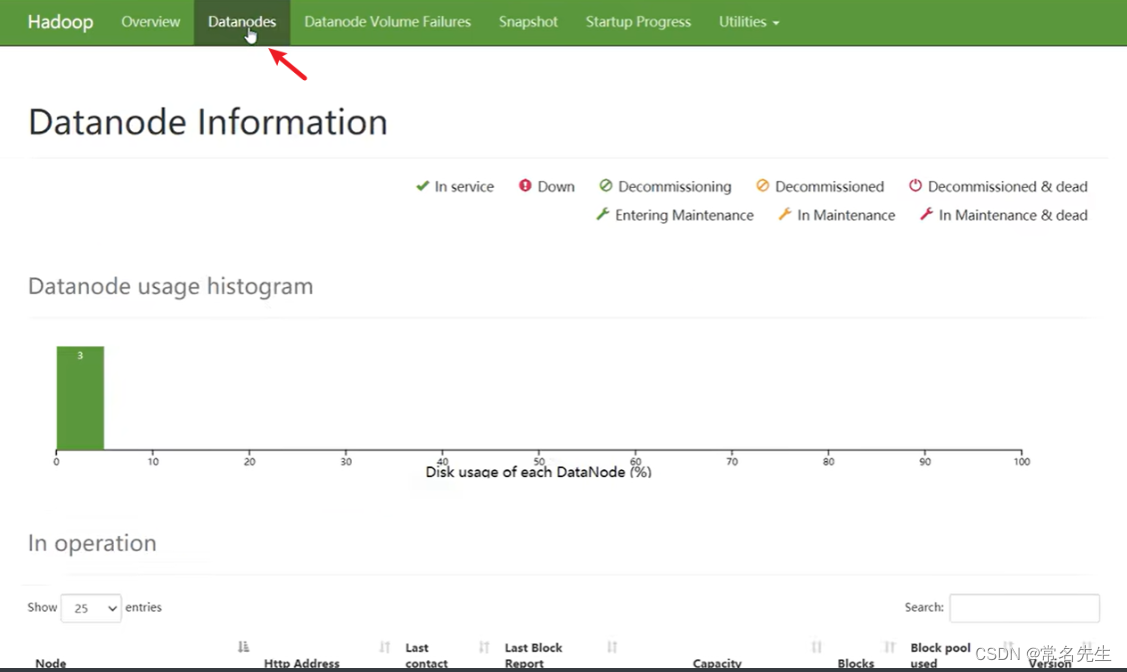Click the Block pool used column header

[x=940, y=655]
